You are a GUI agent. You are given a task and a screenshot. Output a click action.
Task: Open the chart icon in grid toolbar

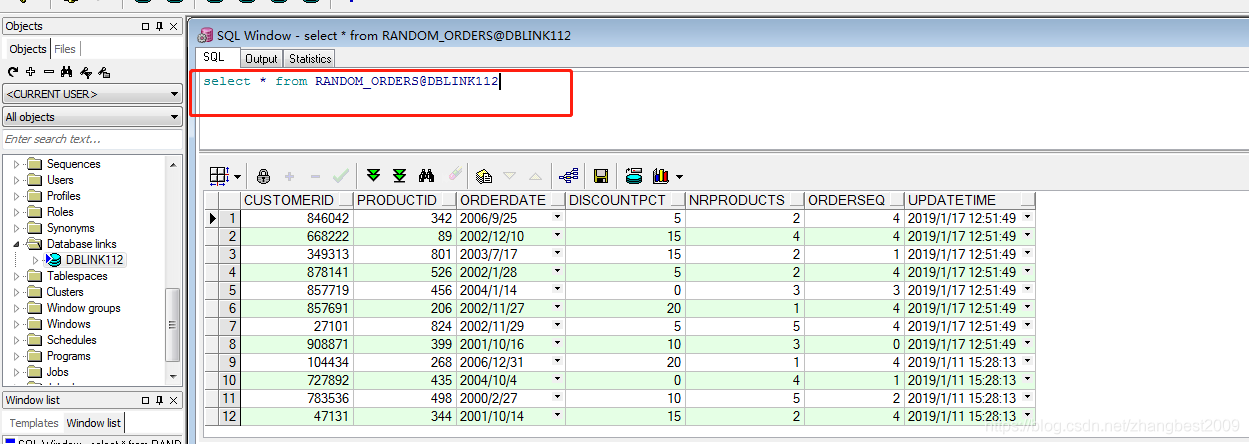click(x=660, y=176)
